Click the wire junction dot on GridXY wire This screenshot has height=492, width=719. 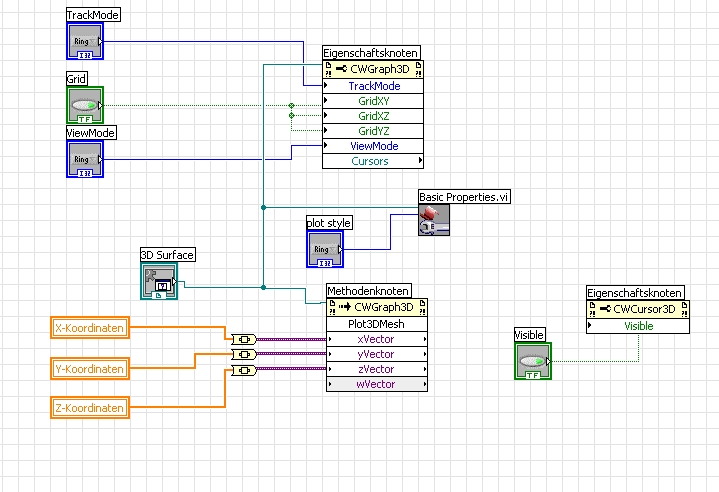click(291, 105)
